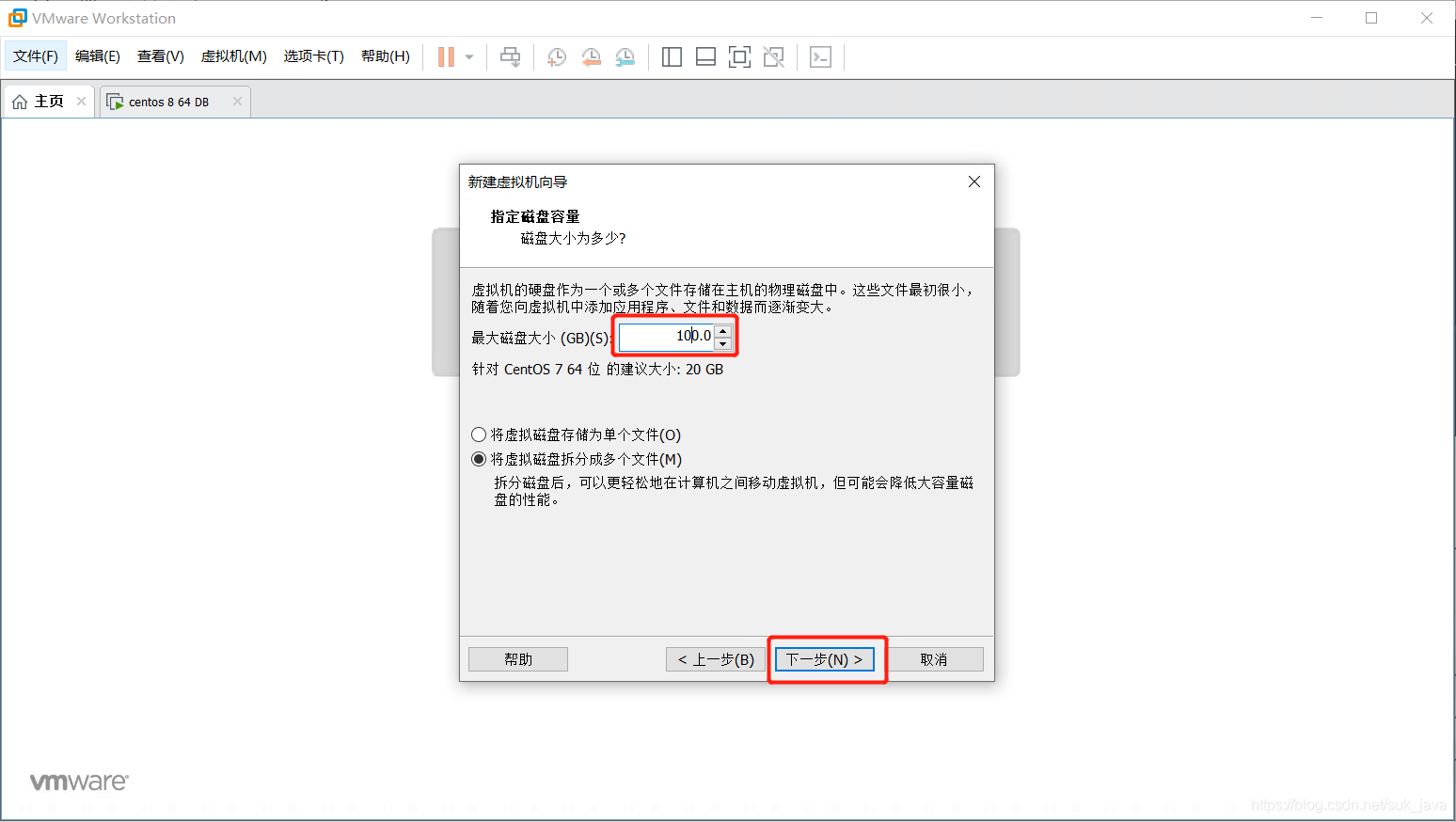Pause the running virtual machine
The height and width of the screenshot is (822, 1456).
pos(444,56)
